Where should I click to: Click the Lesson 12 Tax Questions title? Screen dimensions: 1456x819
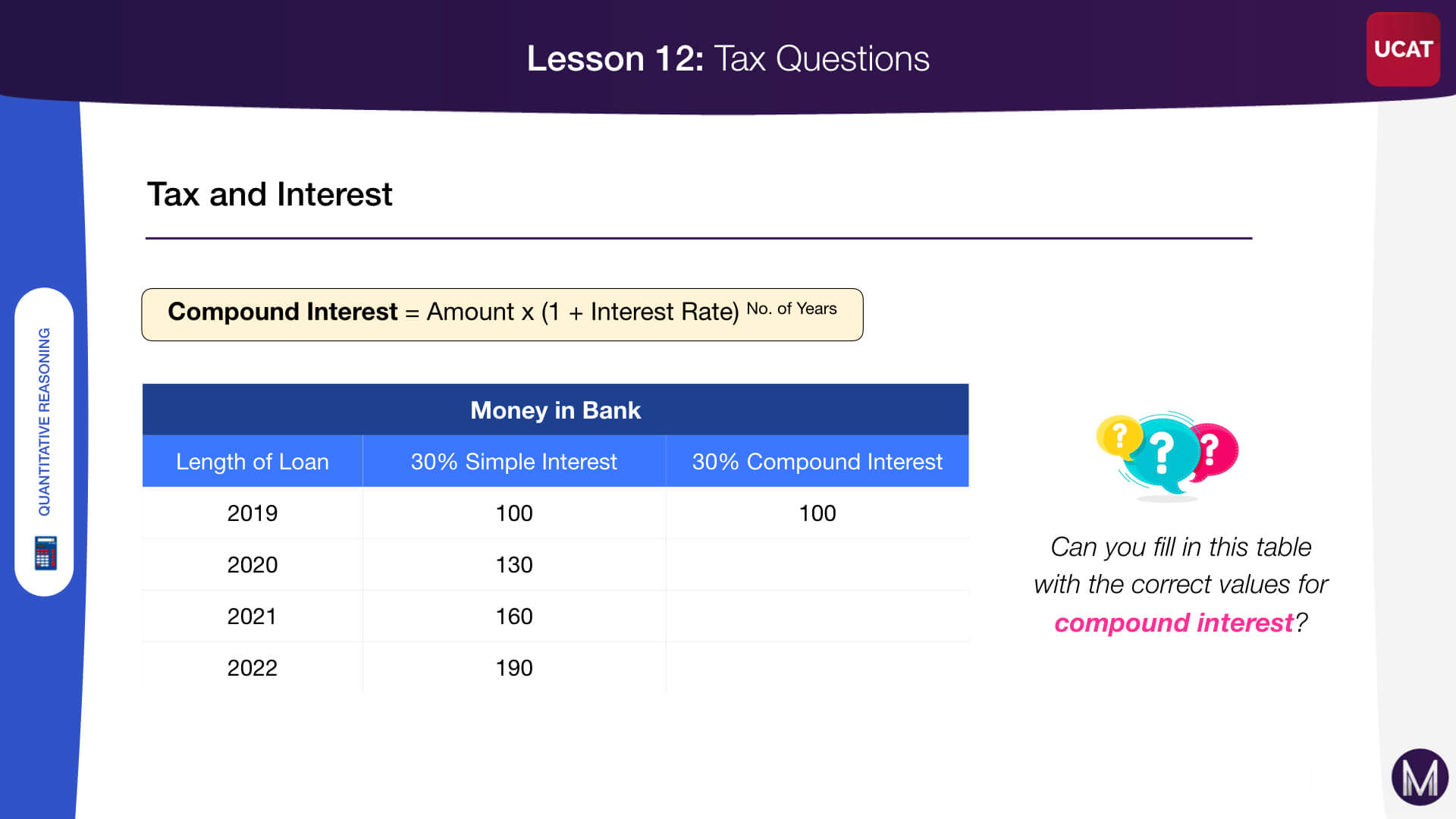point(728,58)
